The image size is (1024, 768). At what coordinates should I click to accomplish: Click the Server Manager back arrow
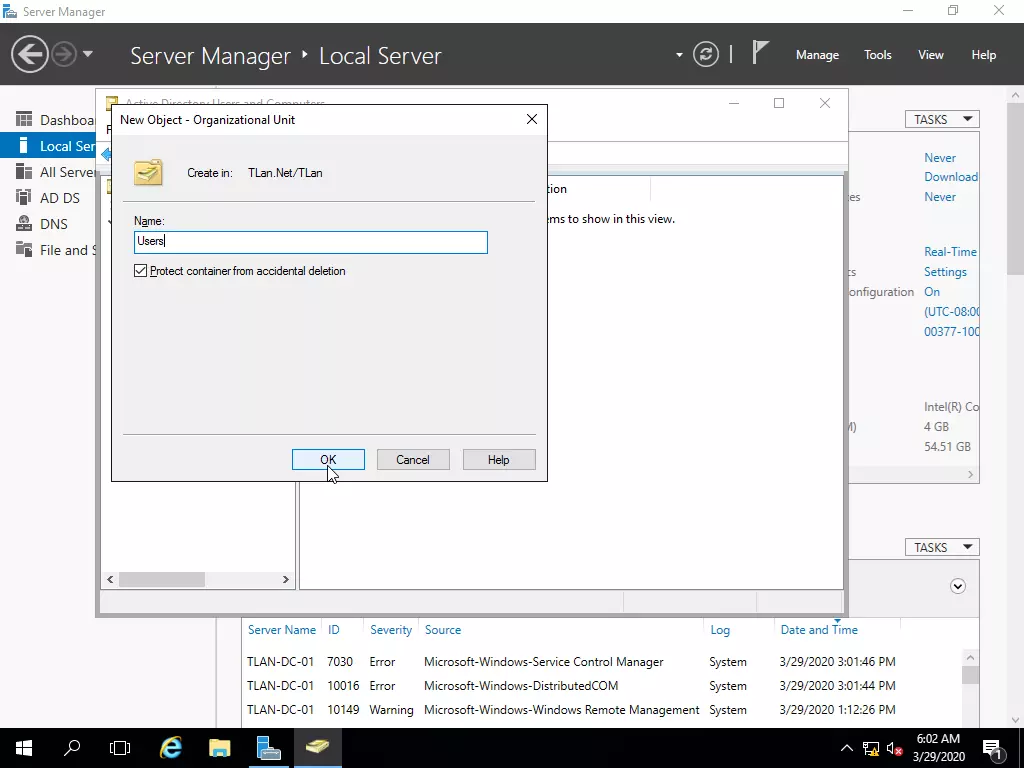click(x=29, y=54)
